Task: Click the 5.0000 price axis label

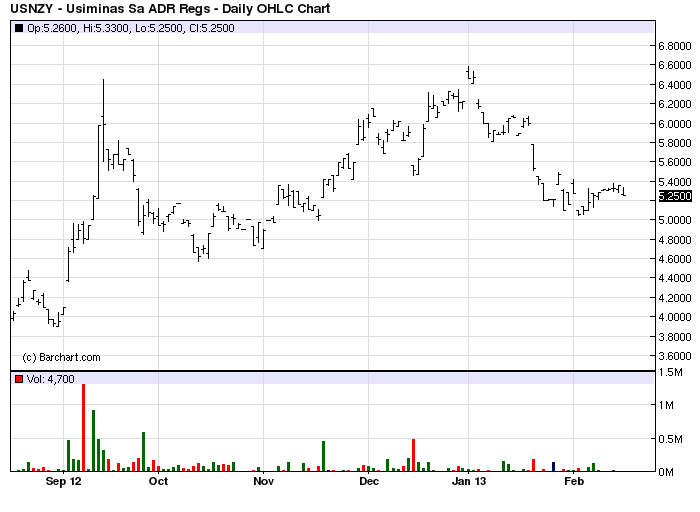Action: [675, 220]
